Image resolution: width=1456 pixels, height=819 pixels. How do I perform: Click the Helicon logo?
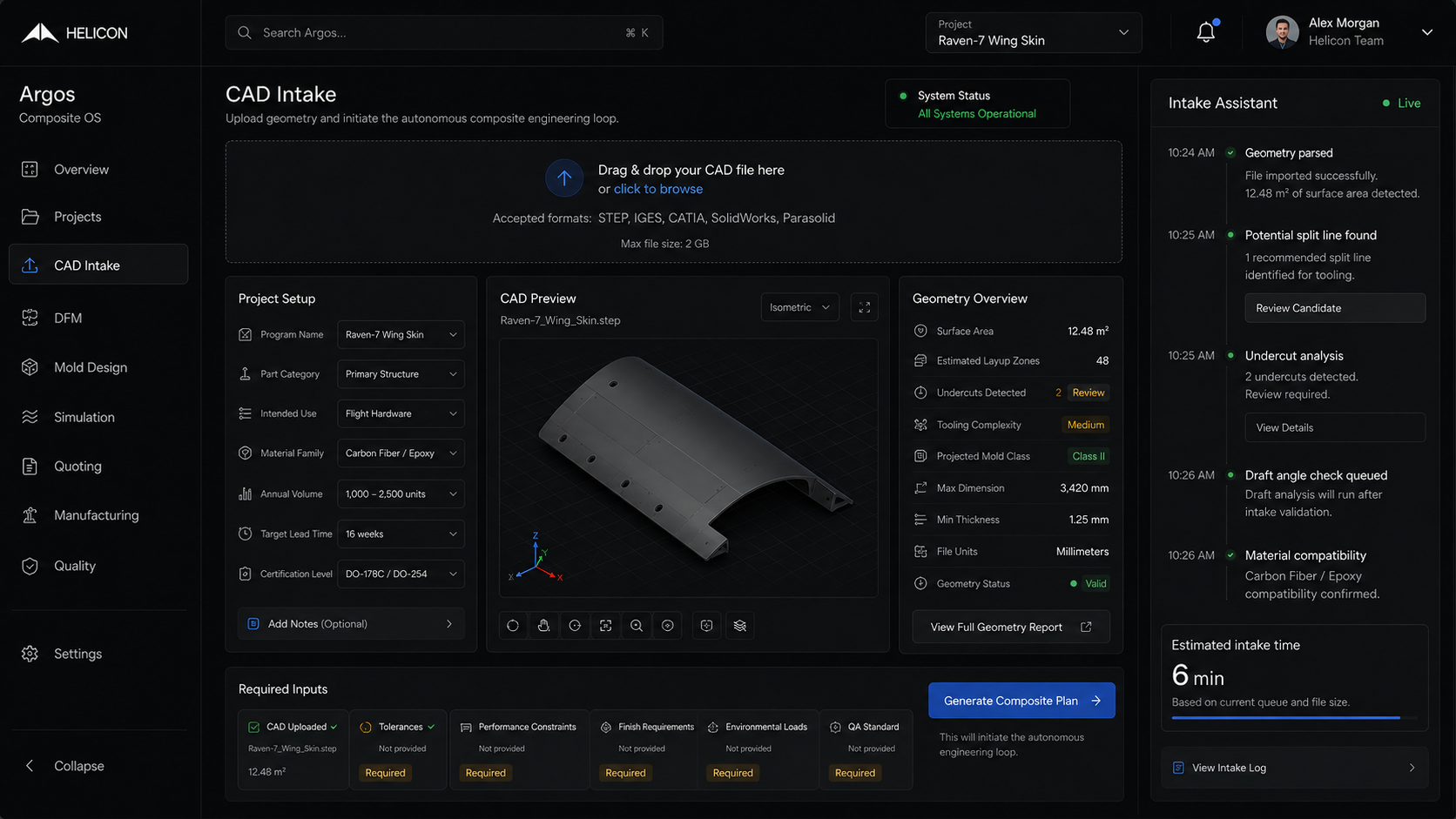74,33
